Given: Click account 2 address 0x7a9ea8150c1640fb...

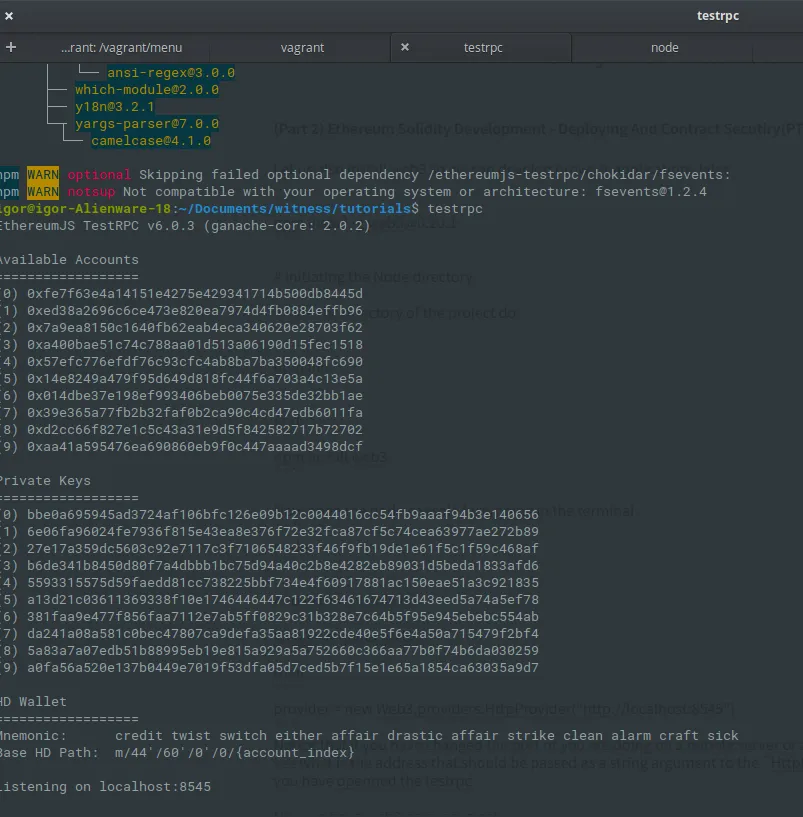Looking at the screenshot, I should (195, 328).
